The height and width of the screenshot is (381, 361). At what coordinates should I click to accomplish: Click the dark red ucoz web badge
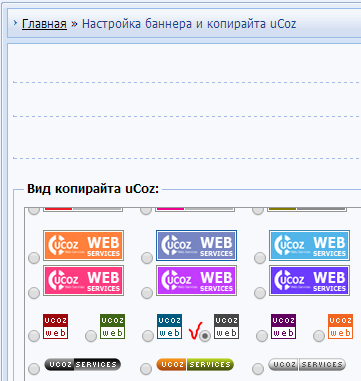click(x=55, y=326)
